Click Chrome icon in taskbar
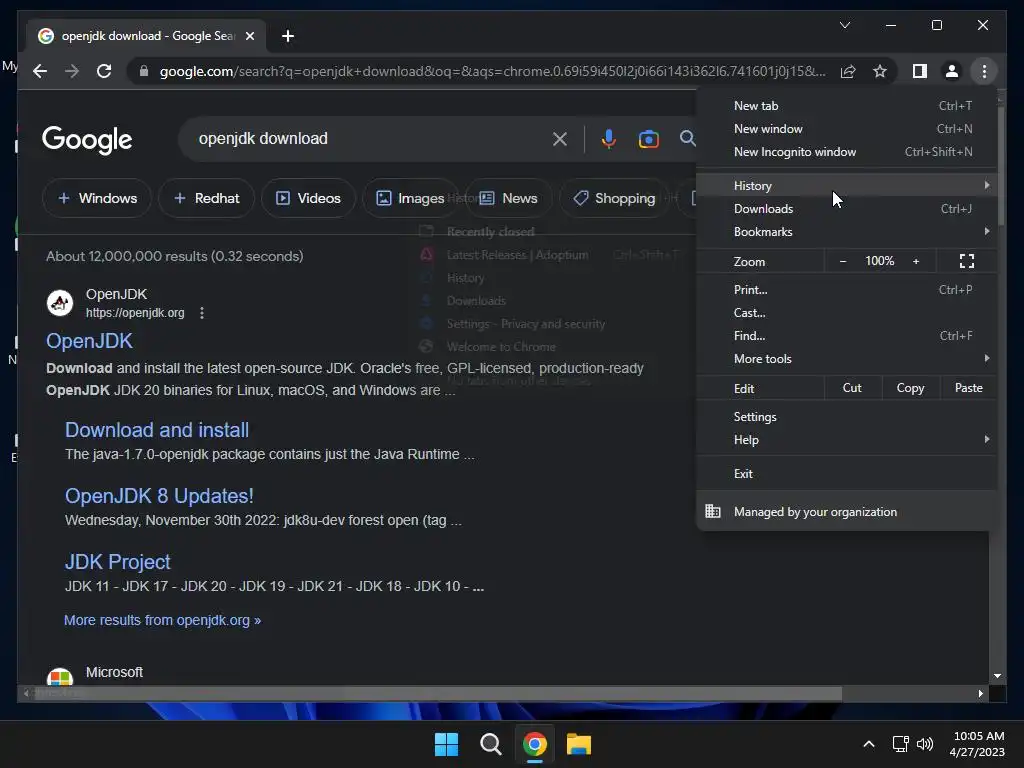Screen dimensions: 1024x768 [534, 744]
